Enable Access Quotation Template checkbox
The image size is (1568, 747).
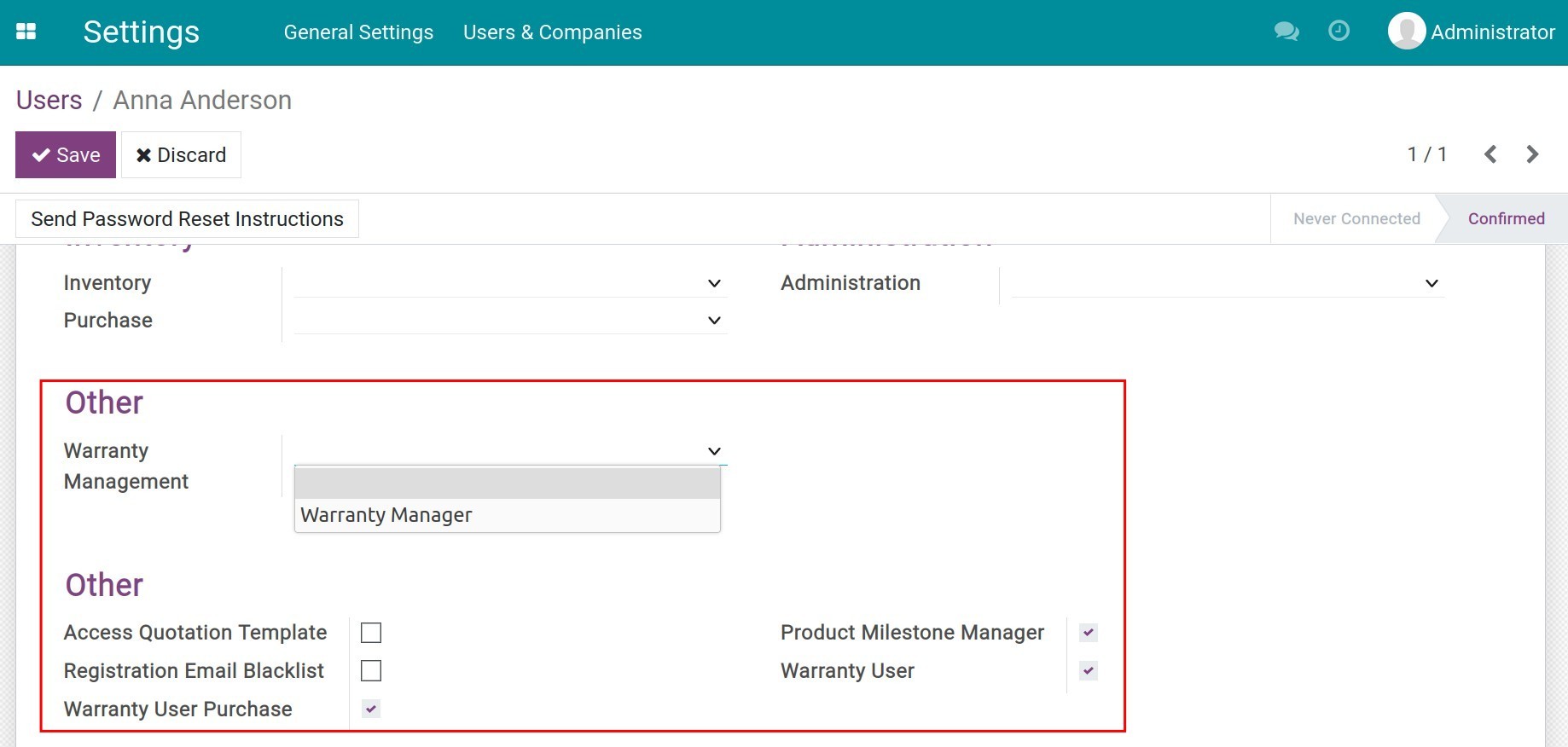(371, 633)
